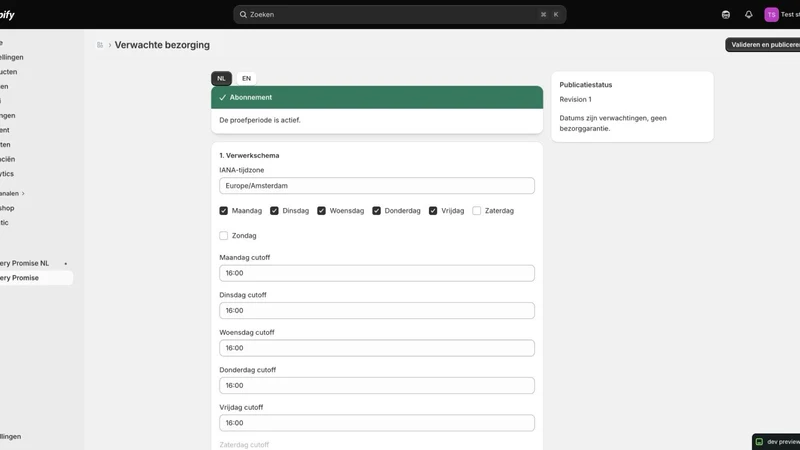The height and width of the screenshot is (450, 800).
Task: Uncheck the Vrijdag checkbox
Action: point(433,211)
